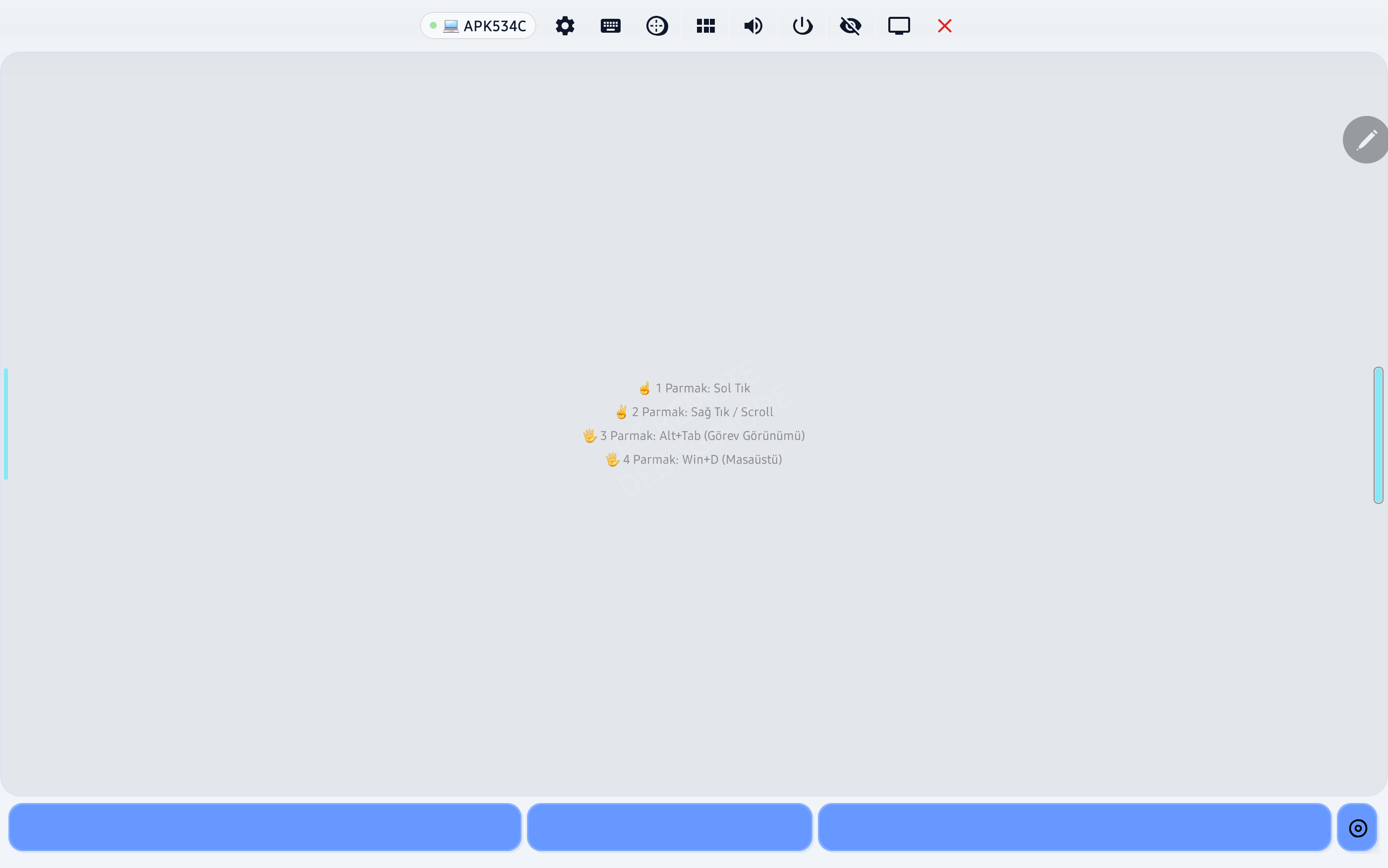Viewport: 1388px width, 868px height.
Task: Open the settings gear
Action: click(565, 26)
